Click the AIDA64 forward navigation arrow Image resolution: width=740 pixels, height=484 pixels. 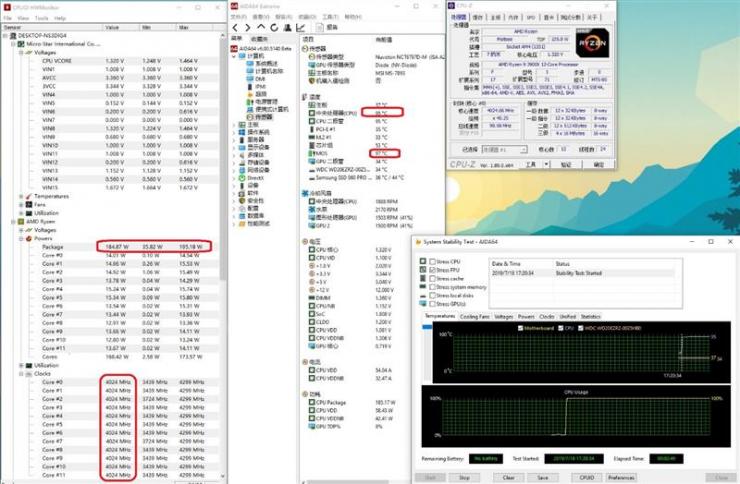tap(248, 28)
